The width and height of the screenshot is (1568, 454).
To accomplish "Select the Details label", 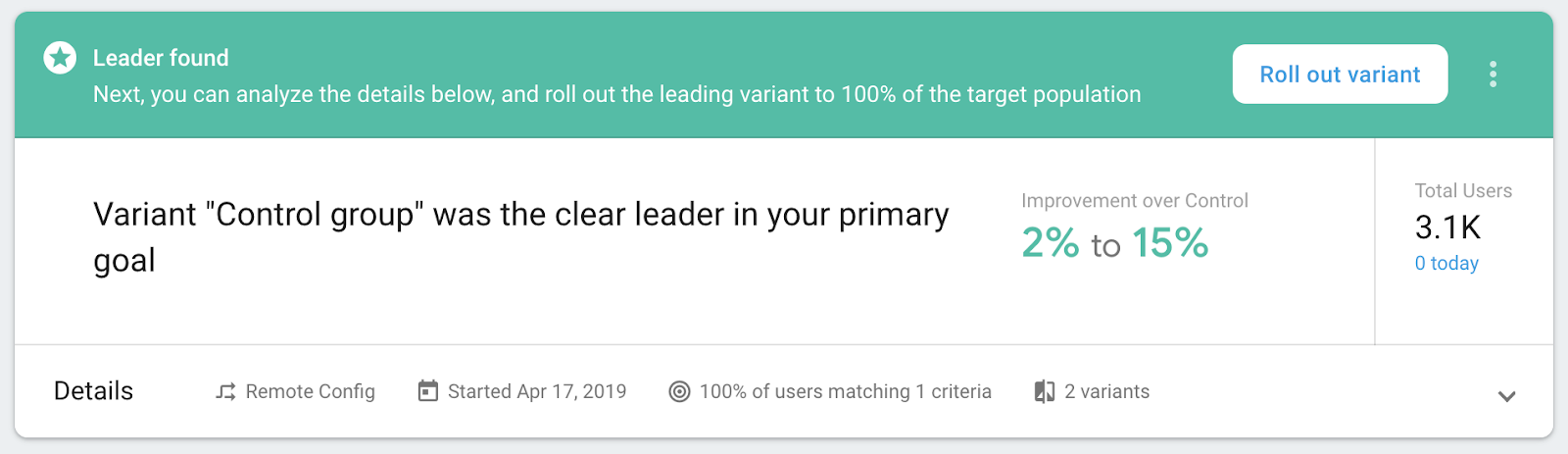I will 93,391.
